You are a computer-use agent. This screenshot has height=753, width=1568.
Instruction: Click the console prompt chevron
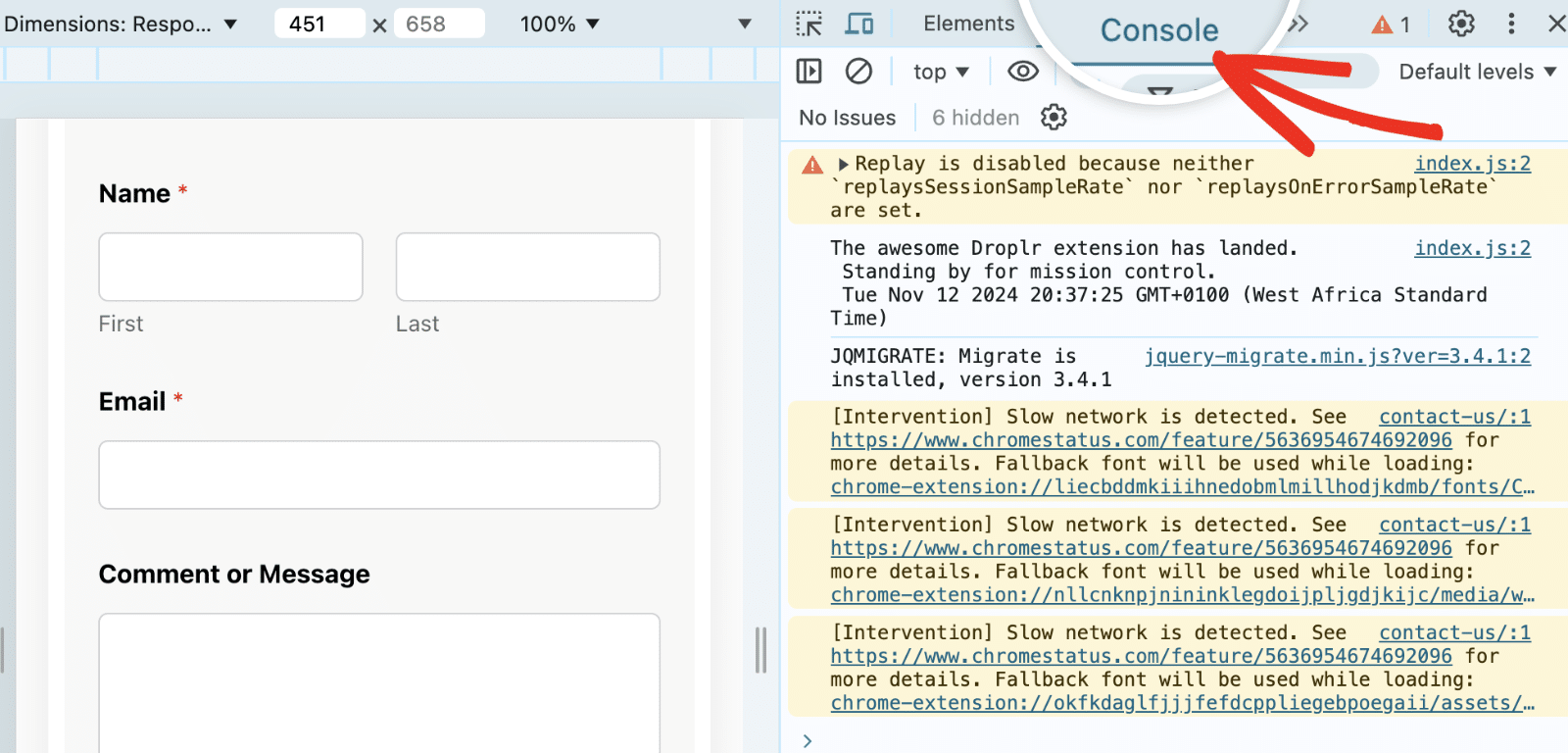coord(808,741)
